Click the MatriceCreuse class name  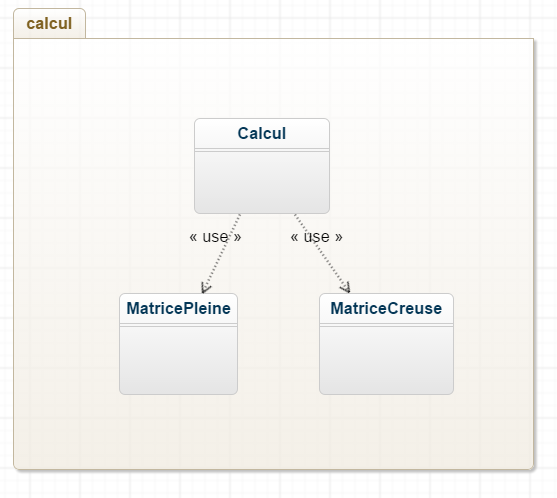coord(386,308)
